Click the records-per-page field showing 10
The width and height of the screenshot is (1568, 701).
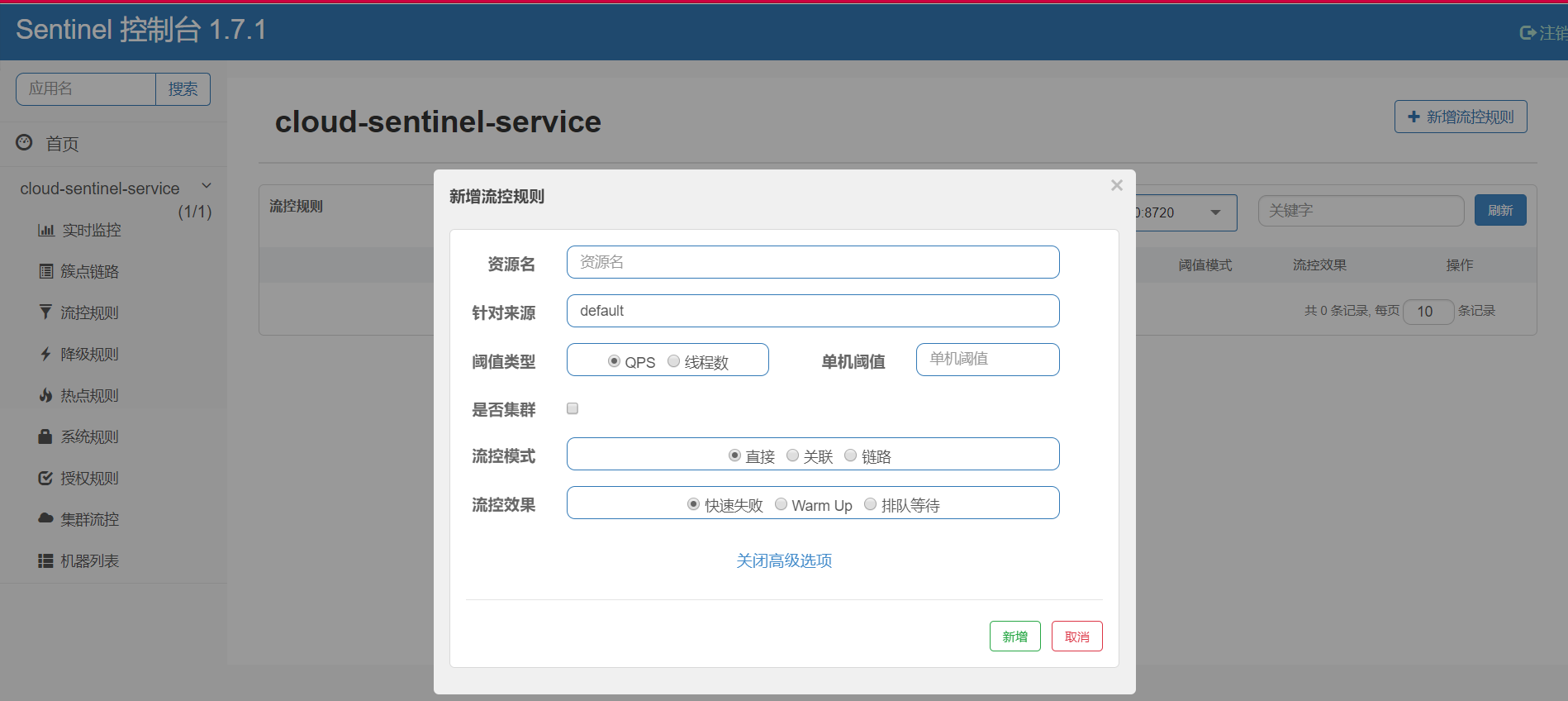coord(1428,312)
